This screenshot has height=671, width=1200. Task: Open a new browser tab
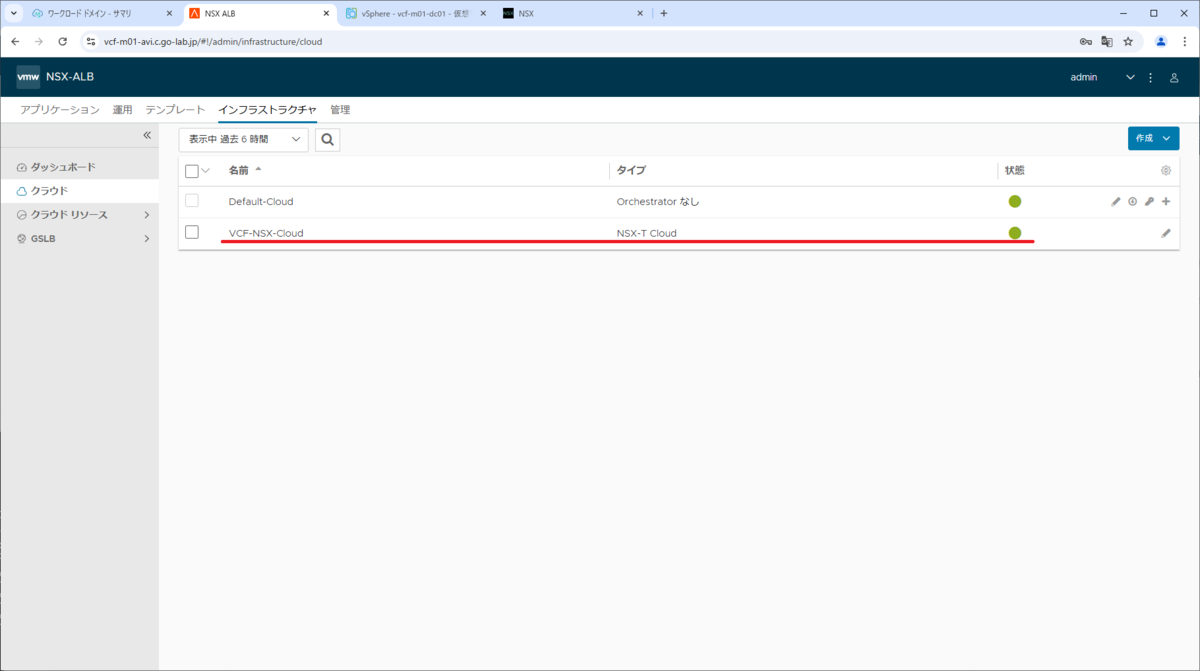pyautogui.click(x=664, y=14)
